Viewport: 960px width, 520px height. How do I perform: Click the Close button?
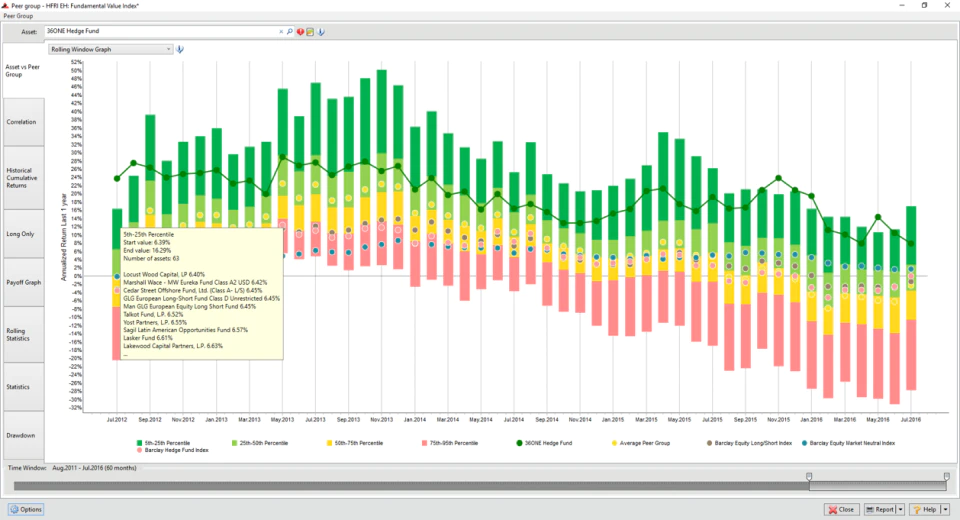coord(842,510)
